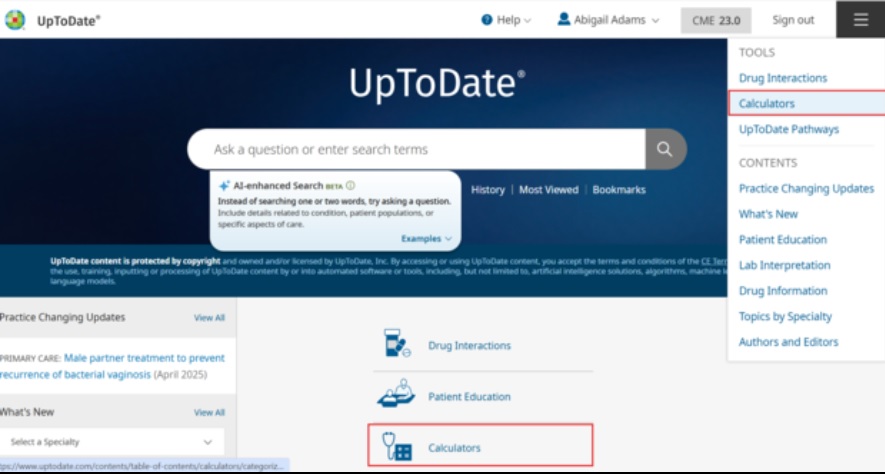Click View All beside Practice Changing Updates
The width and height of the screenshot is (885, 474).
[x=209, y=318]
